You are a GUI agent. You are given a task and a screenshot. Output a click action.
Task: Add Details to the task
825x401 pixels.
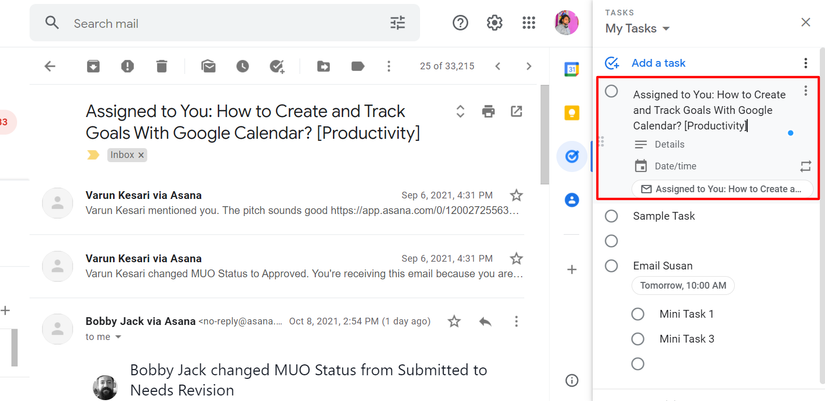[669, 144]
